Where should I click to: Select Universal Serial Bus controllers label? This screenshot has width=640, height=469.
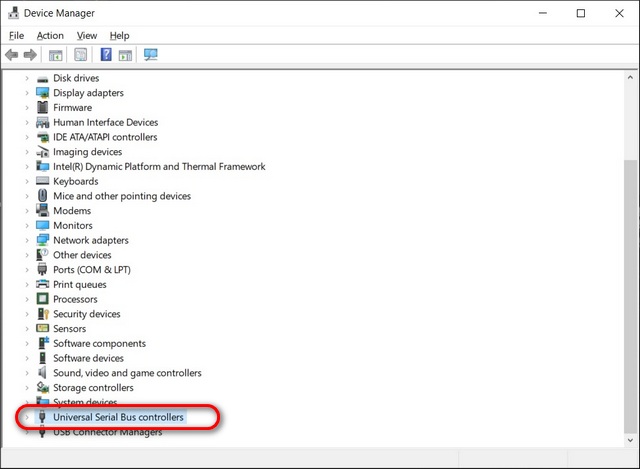point(118,417)
